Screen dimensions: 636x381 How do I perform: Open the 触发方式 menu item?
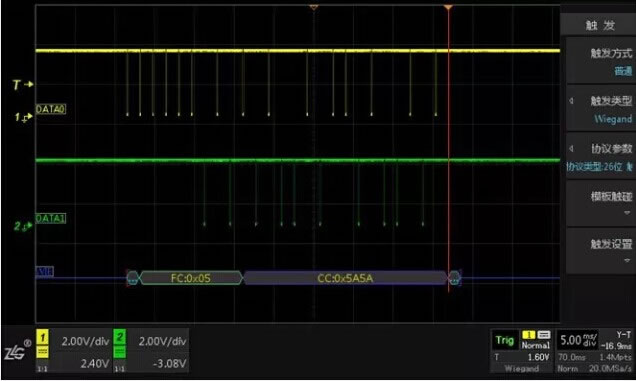pos(601,61)
